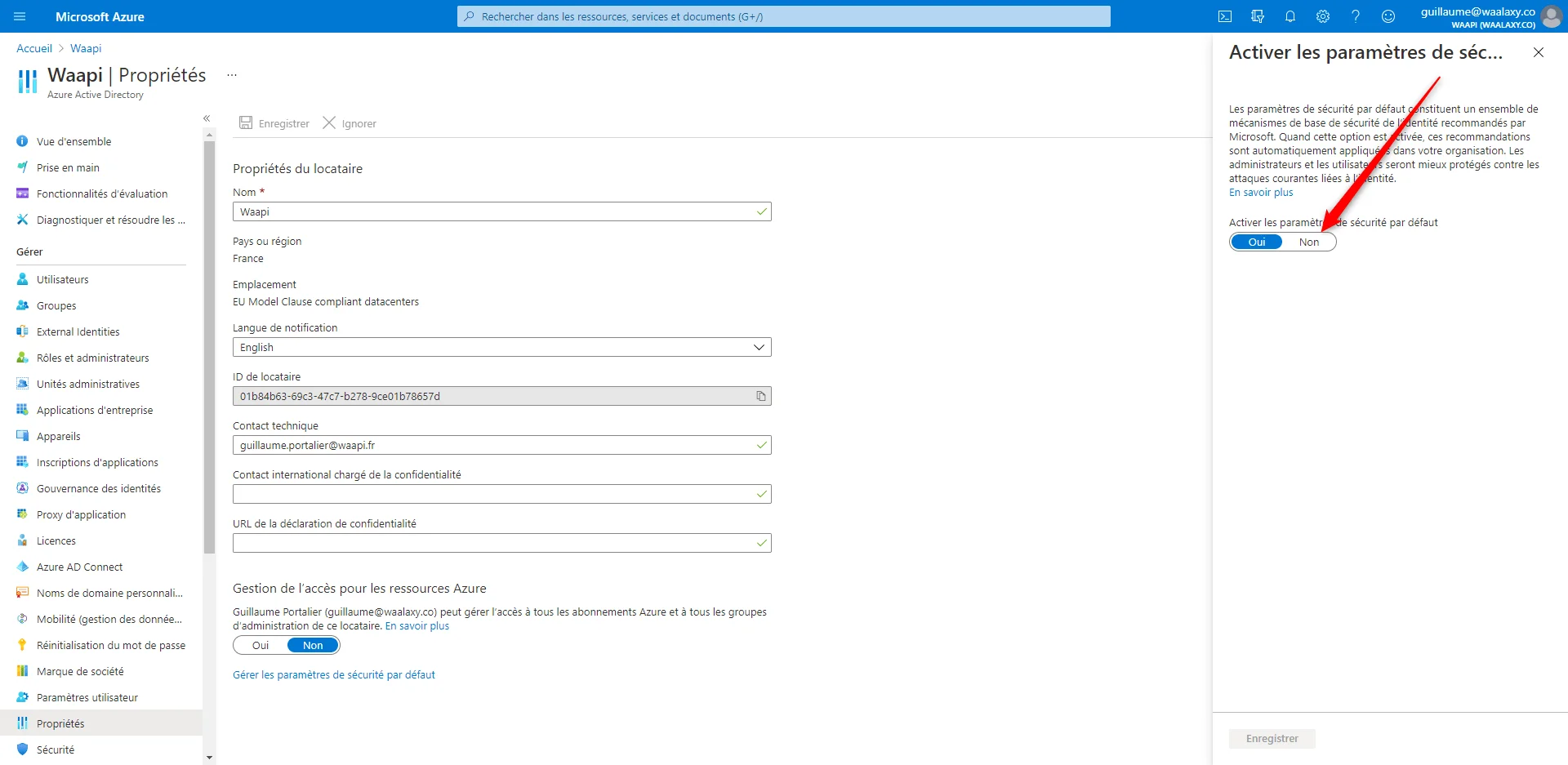Click the Contact technique email field
Image resolution: width=1568 pixels, height=765 pixels.
[x=502, y=445]
